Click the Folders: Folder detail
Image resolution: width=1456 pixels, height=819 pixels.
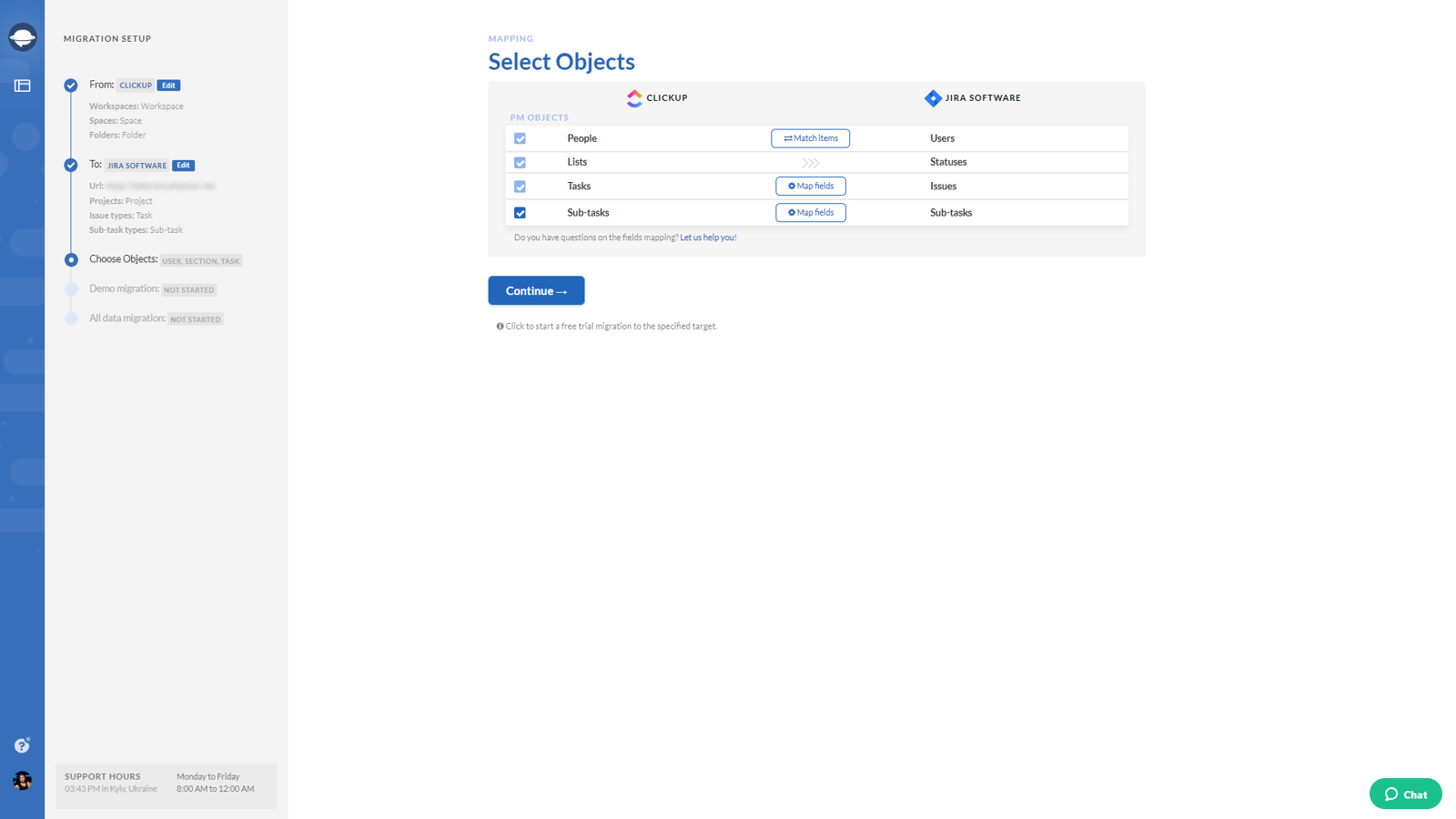[x=117, y=136]
